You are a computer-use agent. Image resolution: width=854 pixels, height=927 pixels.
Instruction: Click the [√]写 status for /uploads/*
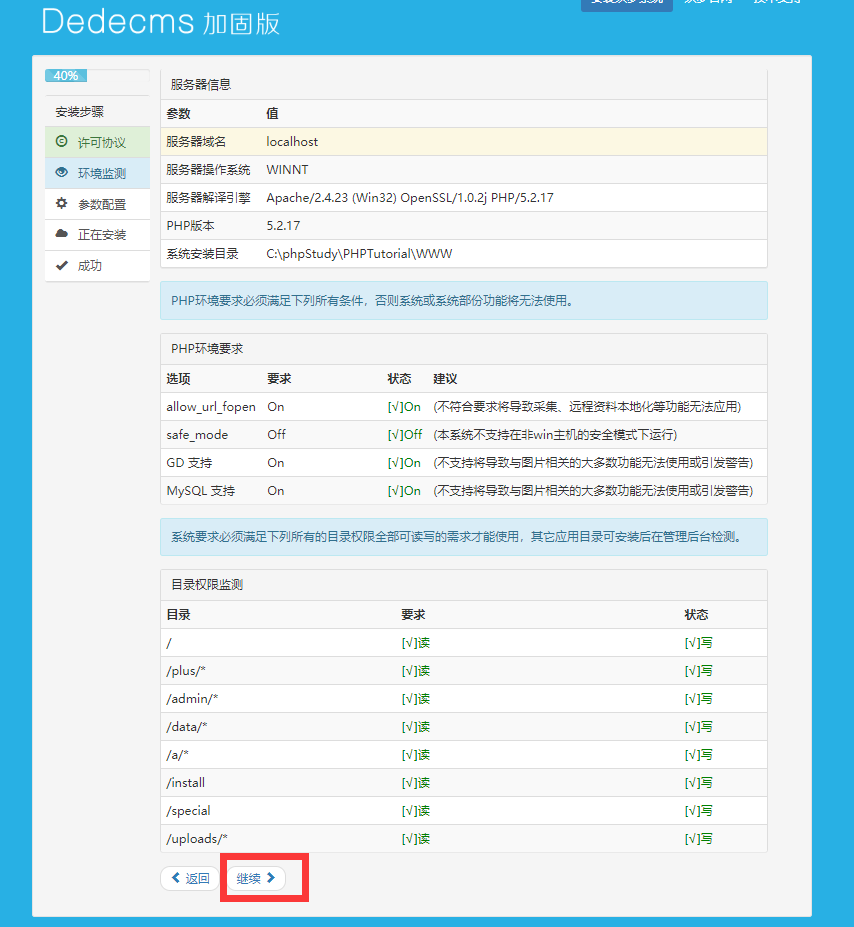point(699,839)
